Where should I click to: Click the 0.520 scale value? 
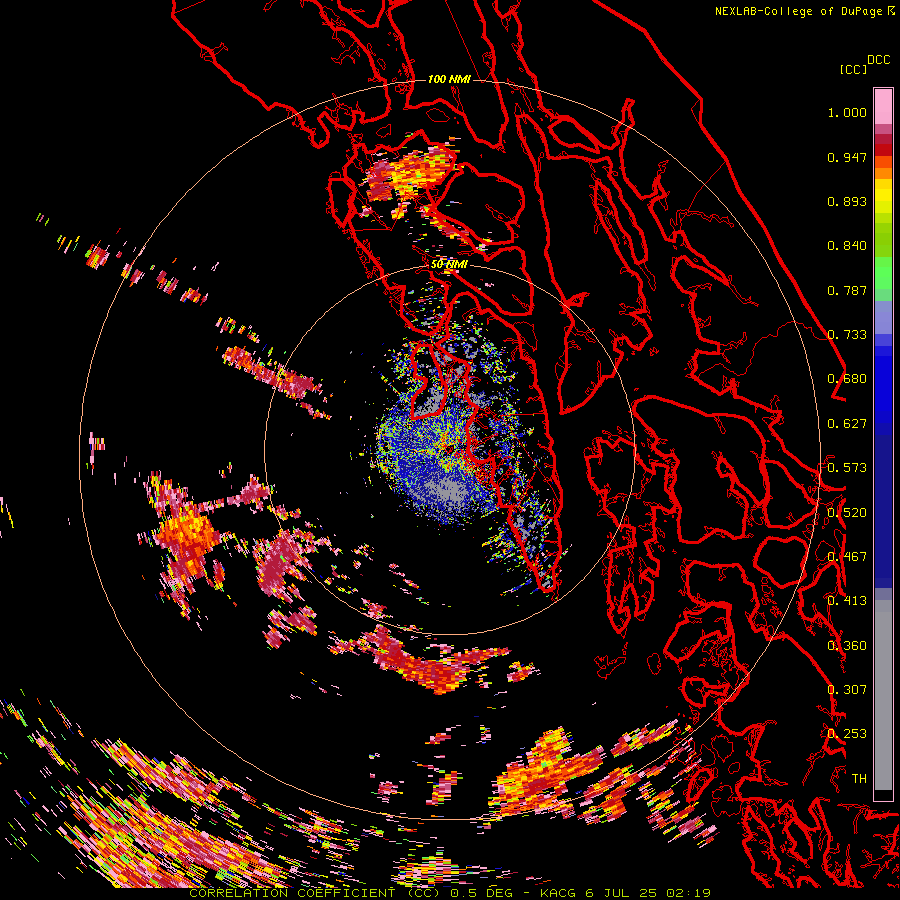pos(847,513)
